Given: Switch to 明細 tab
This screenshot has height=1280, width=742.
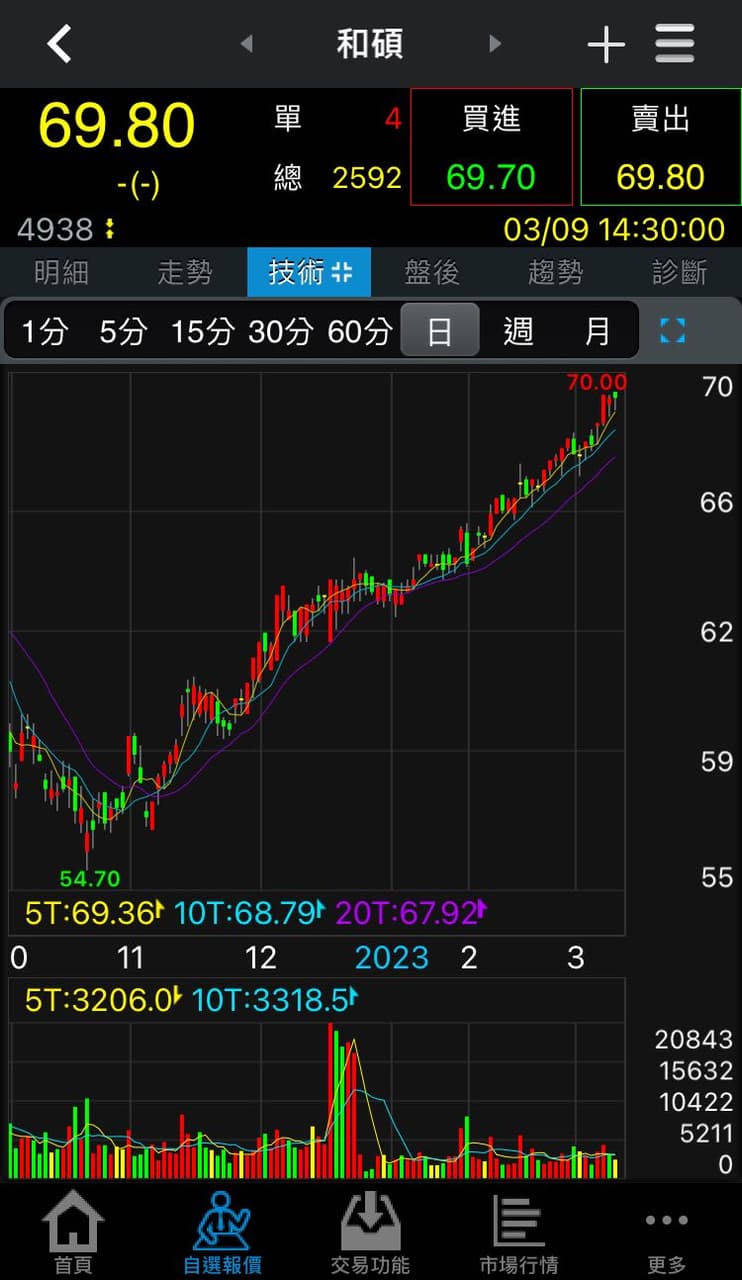Looking at the screenshot, I should [x=62, y=272].
